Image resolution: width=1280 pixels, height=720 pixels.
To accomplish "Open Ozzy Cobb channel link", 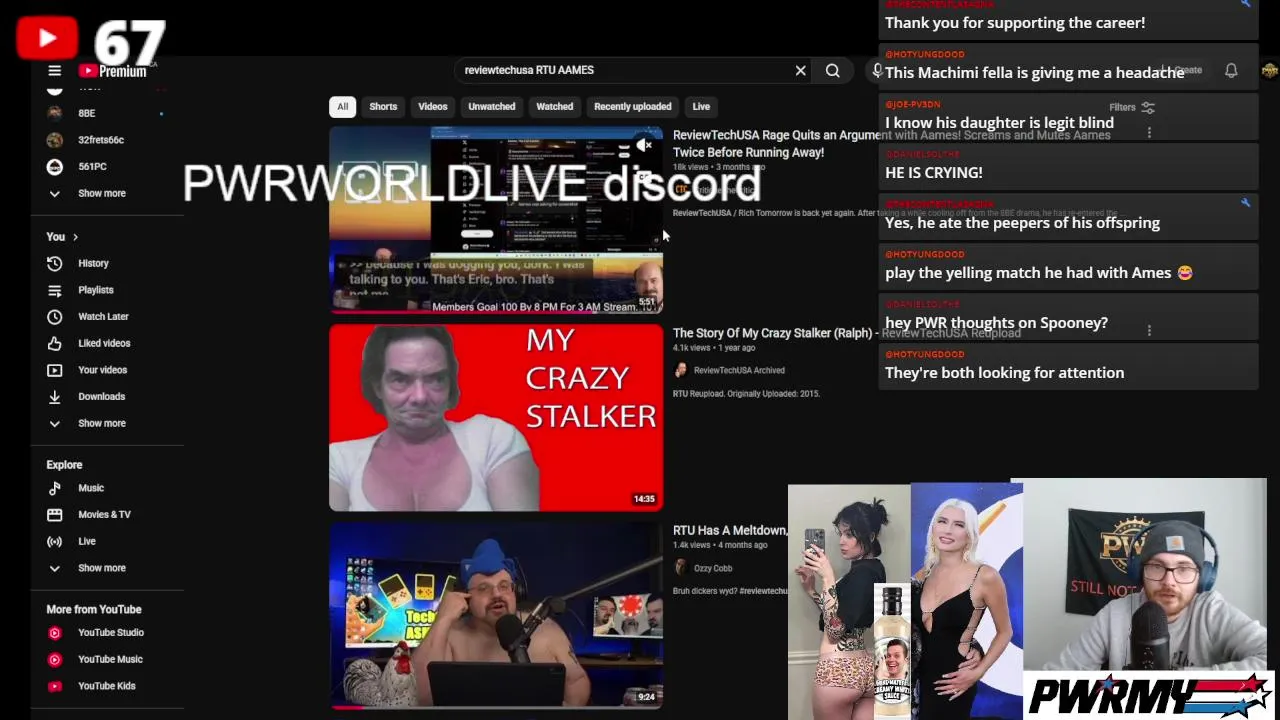I will tap(713, 568).
